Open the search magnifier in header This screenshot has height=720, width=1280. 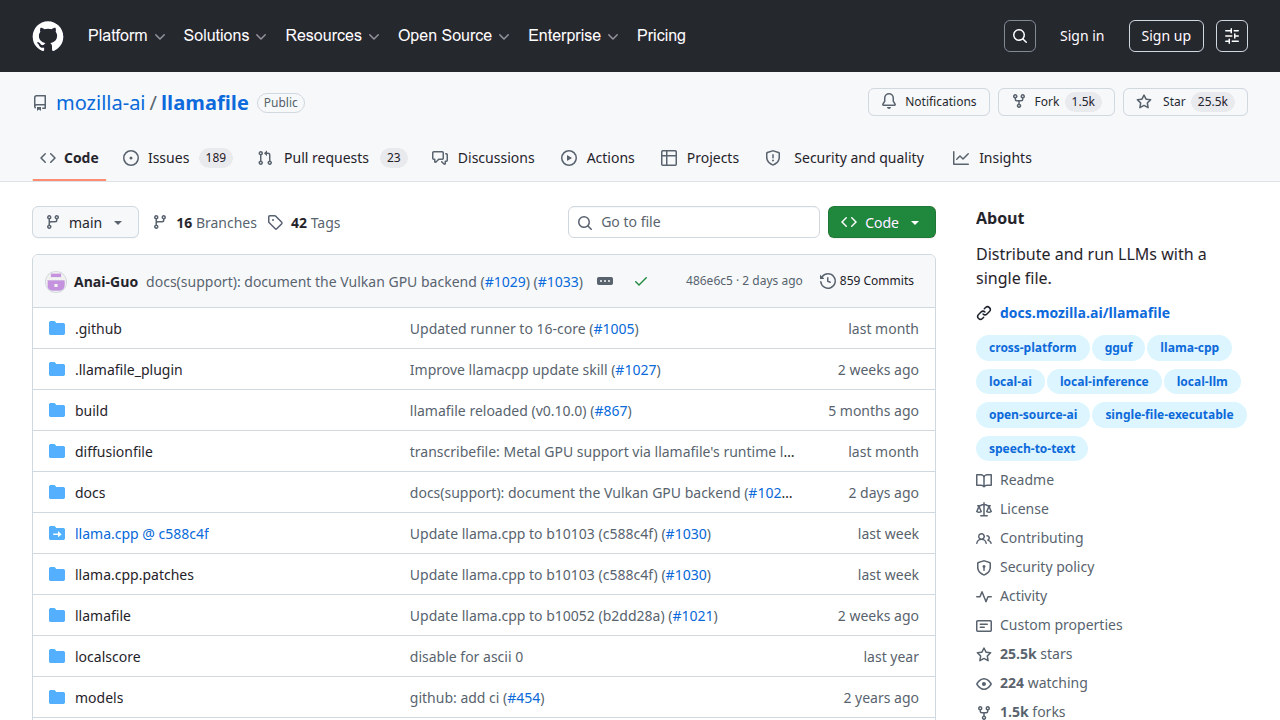click(1019, 36)
